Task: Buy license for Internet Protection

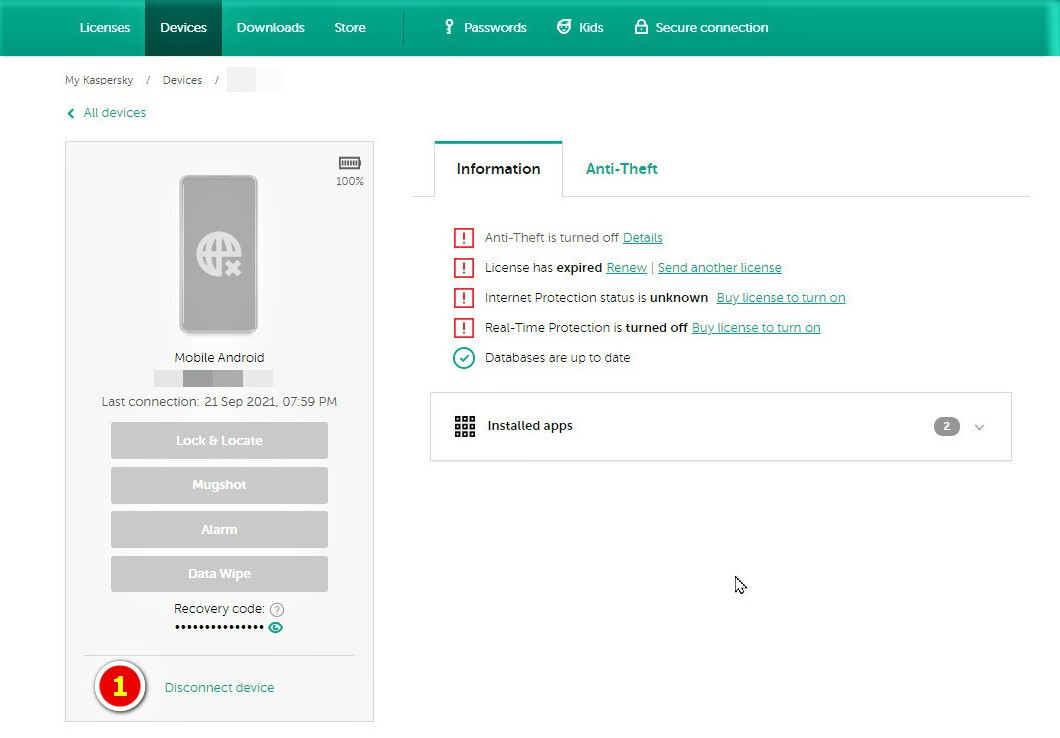Action: (x=781, y=298)
